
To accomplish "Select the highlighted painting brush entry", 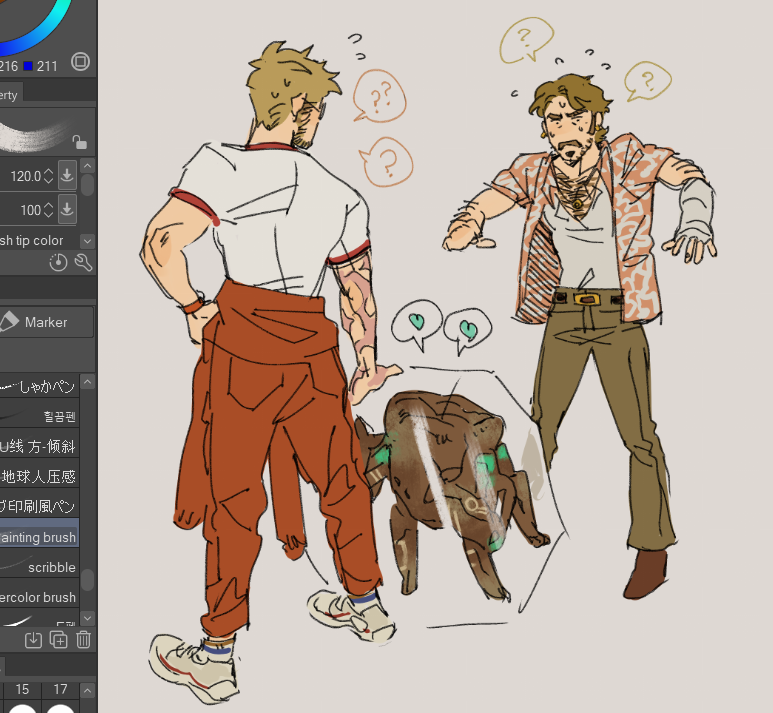I will 39,536.
